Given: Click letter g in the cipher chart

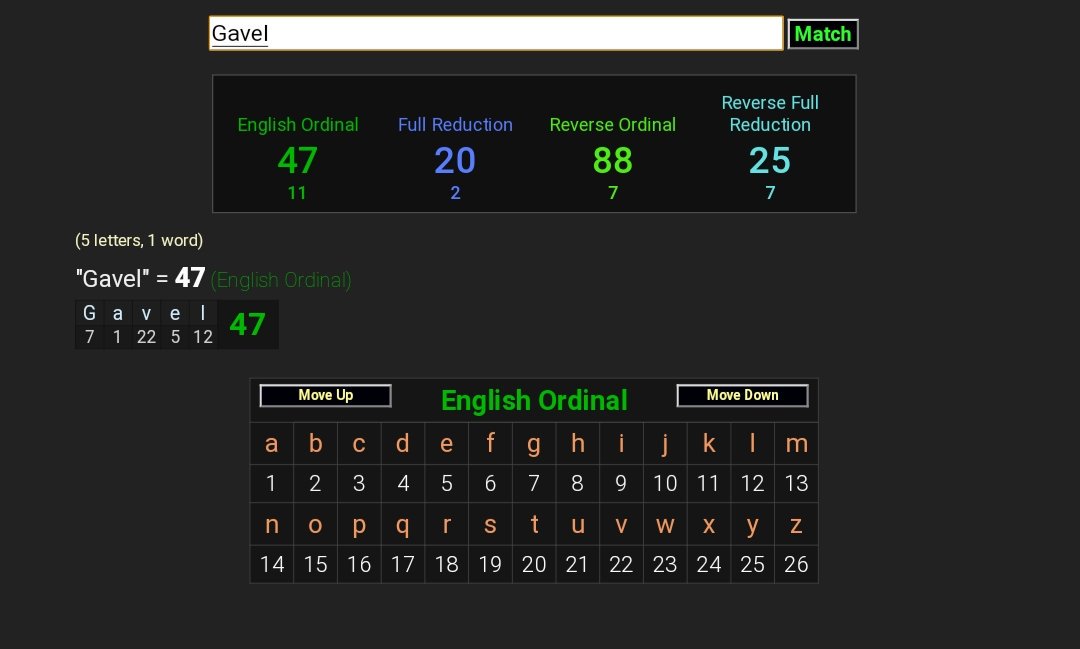Looking at the screenshot, I should pos(534,444).
